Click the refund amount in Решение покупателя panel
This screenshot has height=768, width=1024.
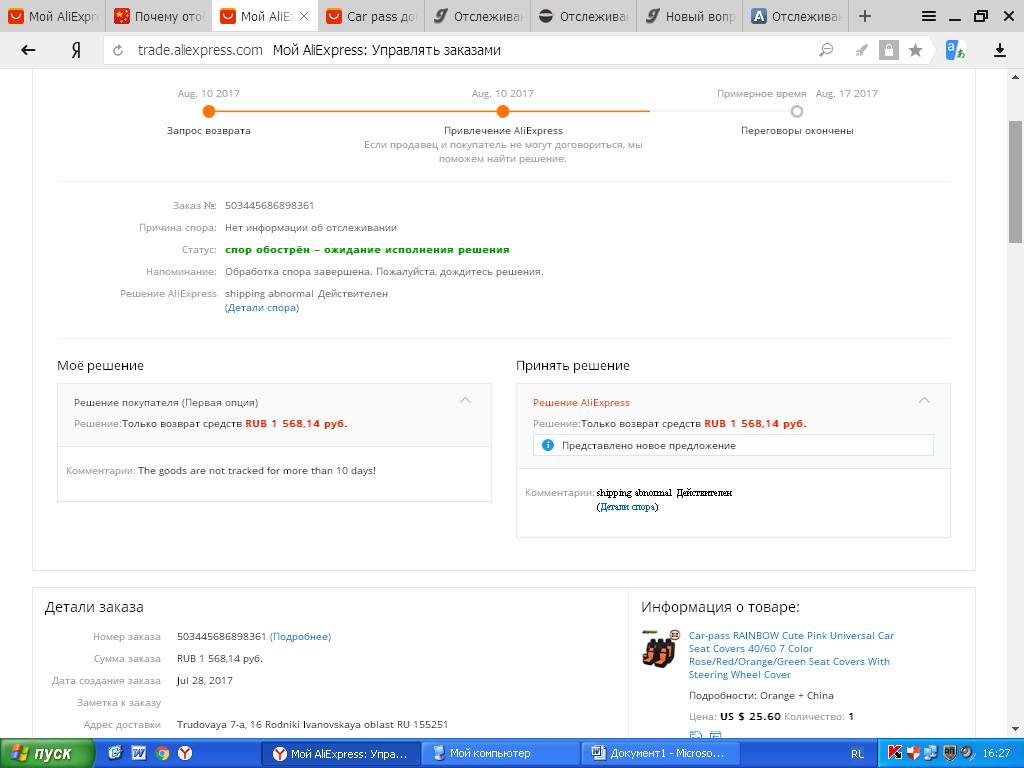[296, 424]
